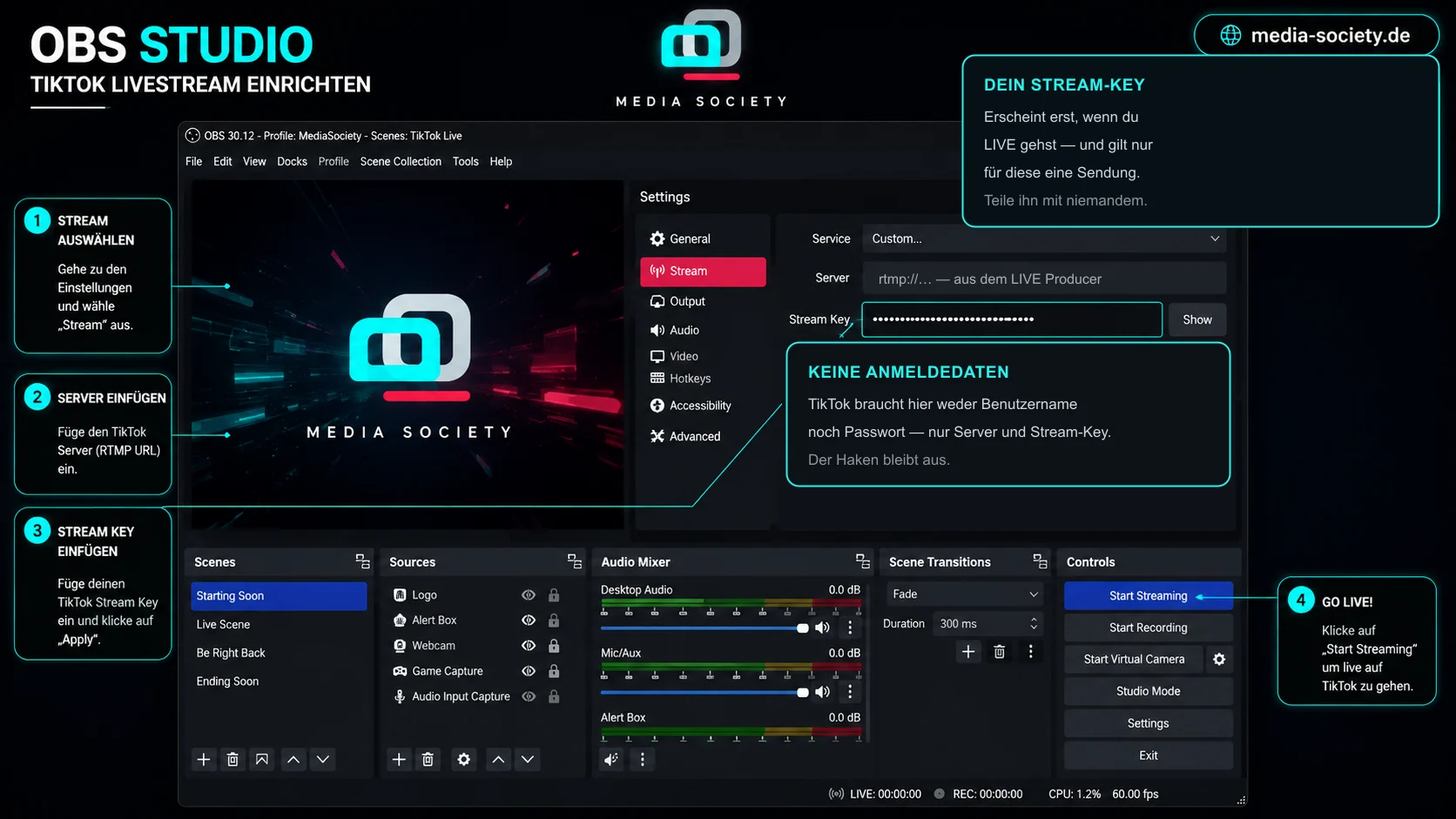Viewport: 1456px width, 819px height.
Task: Add a scene transition plus icon
Action: click(968, 651)
